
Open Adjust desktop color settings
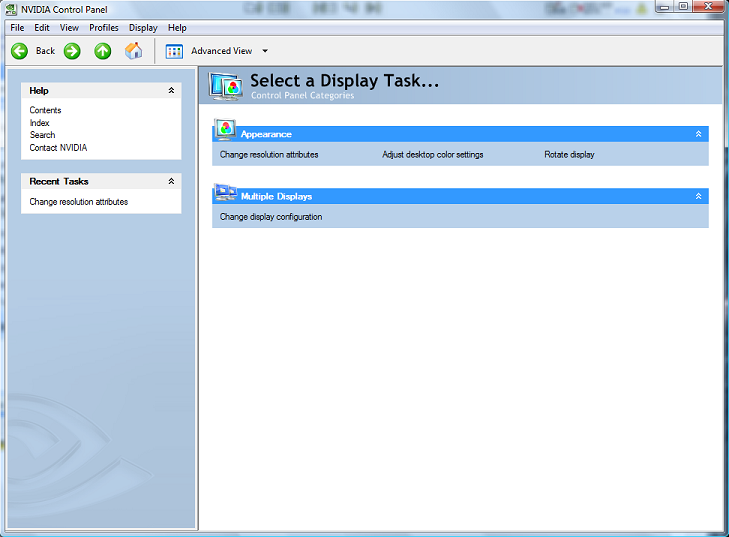432,155
